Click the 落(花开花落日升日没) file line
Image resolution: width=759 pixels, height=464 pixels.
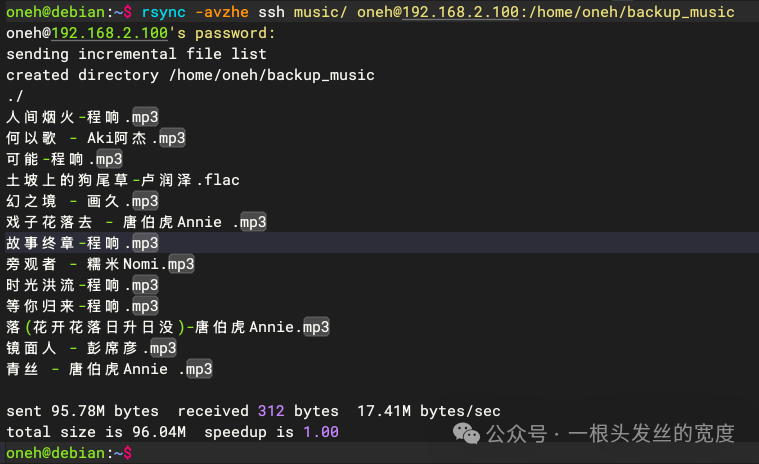click(168, 327)
